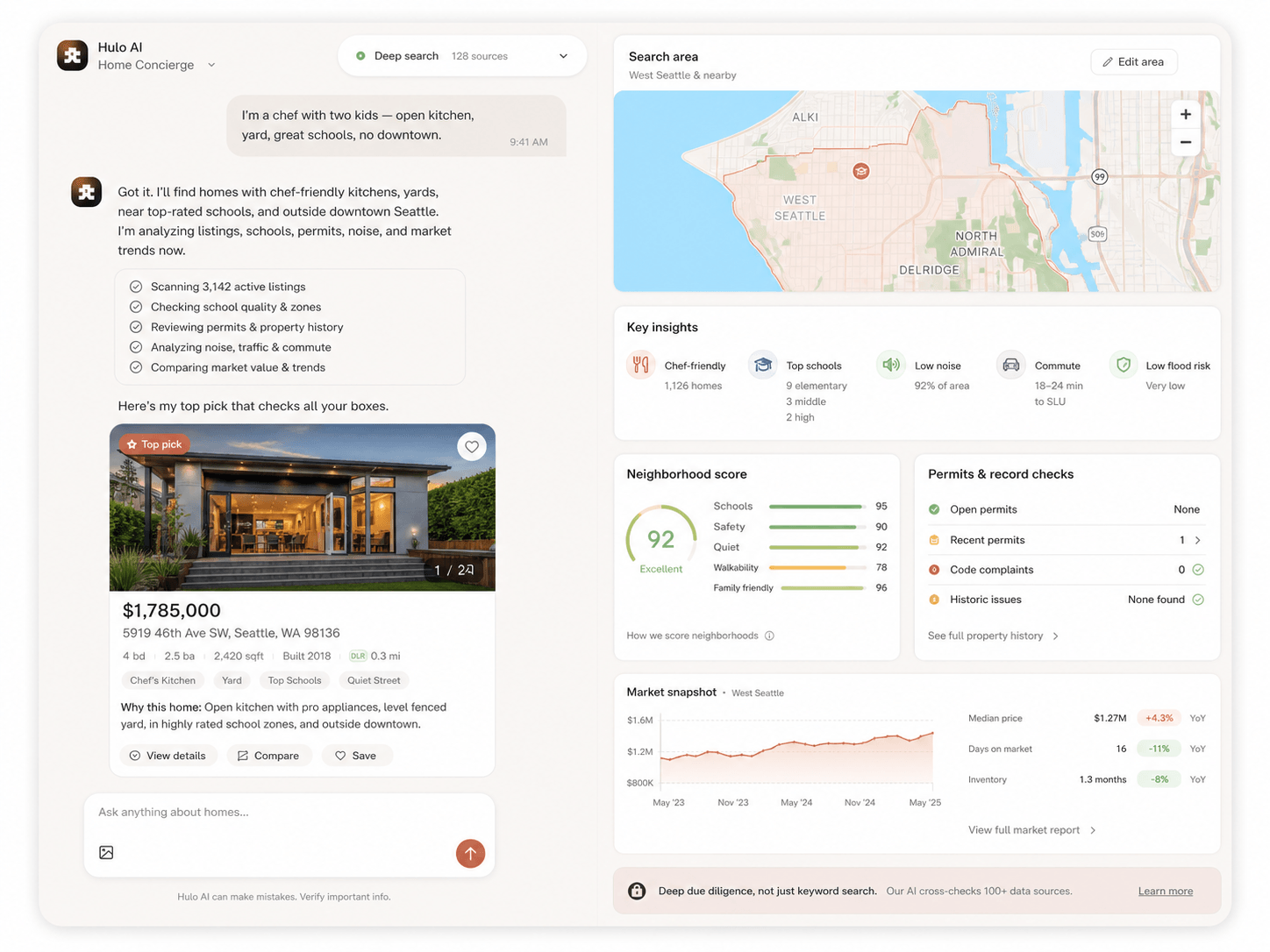Click the 92 Excellent score gauge
Image resolution: width=1270 pixels, height=952 pixels.
tap(660, 540)
